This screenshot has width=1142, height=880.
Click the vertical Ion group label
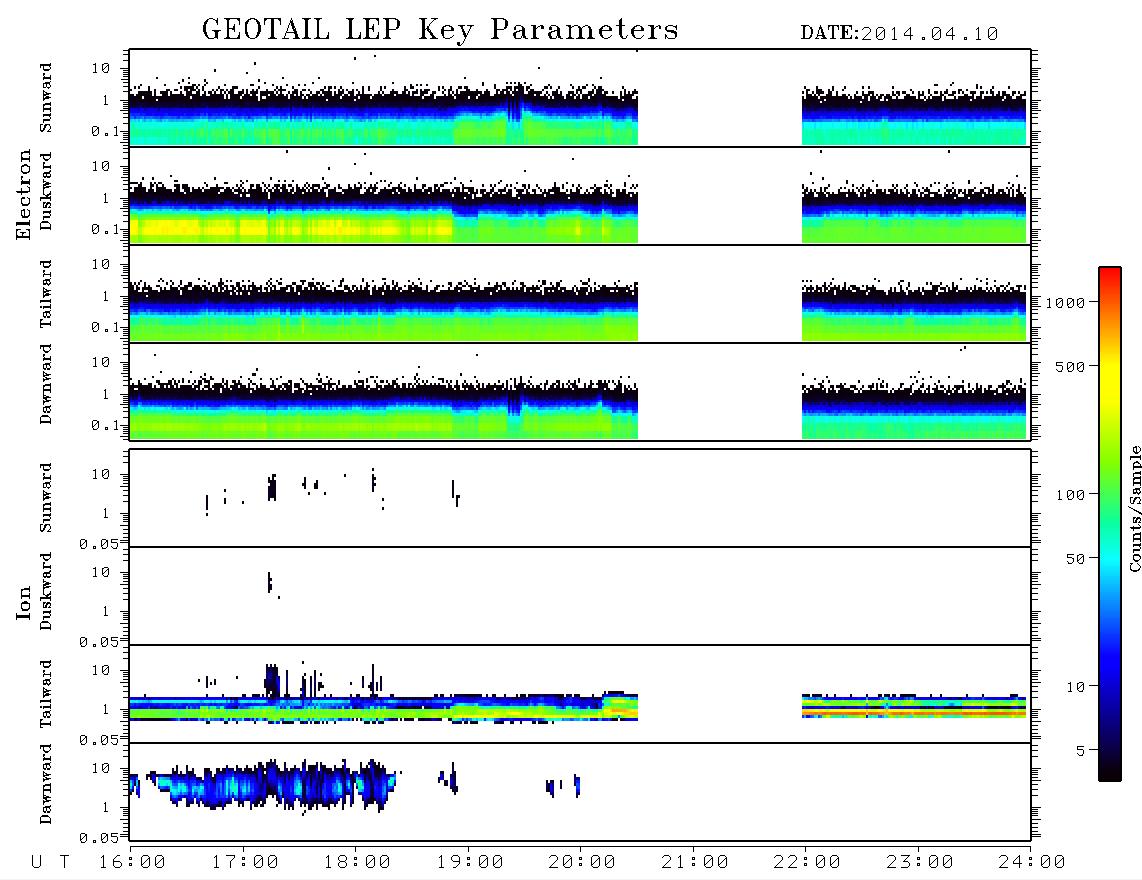pos(24,602)
